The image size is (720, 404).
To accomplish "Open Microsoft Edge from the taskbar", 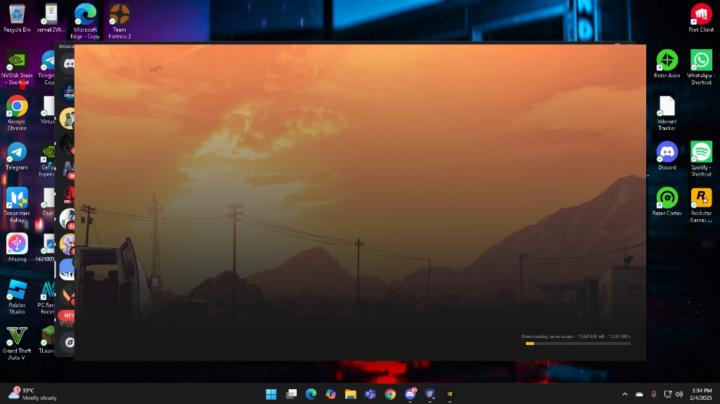I will click(311, 394).
